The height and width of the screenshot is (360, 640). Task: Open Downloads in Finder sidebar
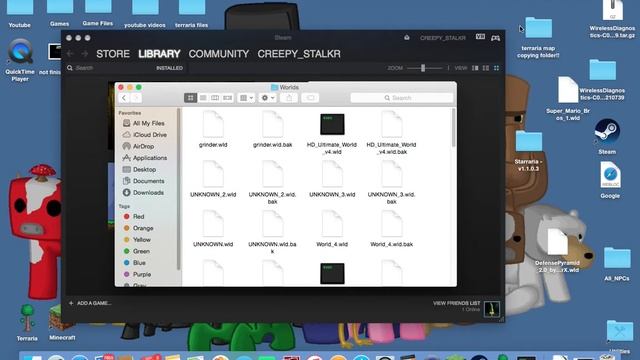[147, 193]
